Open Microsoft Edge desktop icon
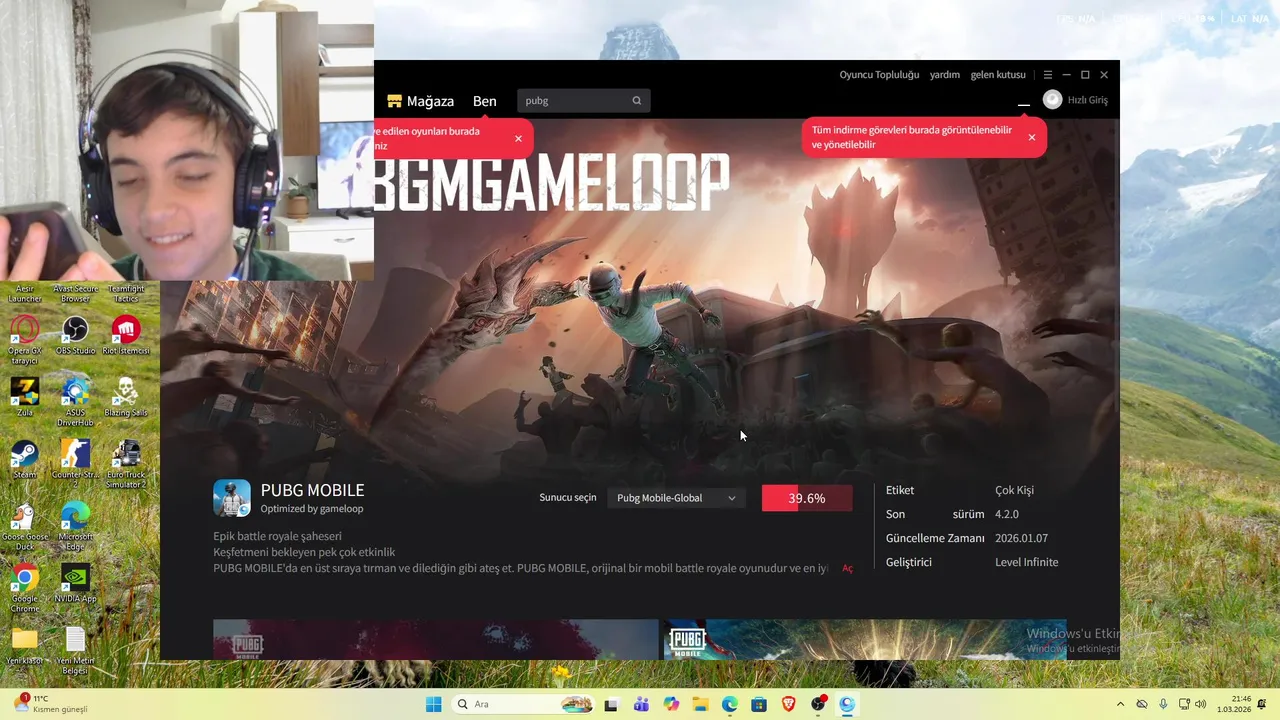 click(75, 526)
